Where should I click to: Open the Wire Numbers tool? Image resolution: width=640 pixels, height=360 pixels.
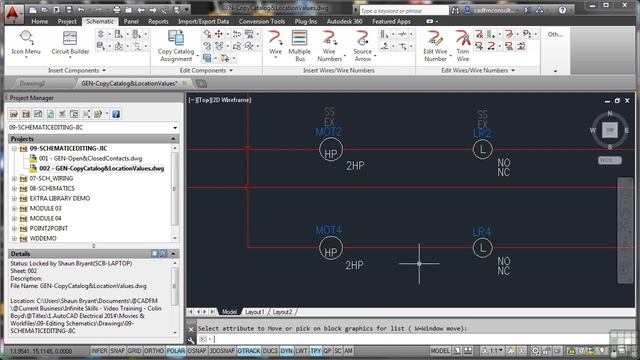click(329, 46)
